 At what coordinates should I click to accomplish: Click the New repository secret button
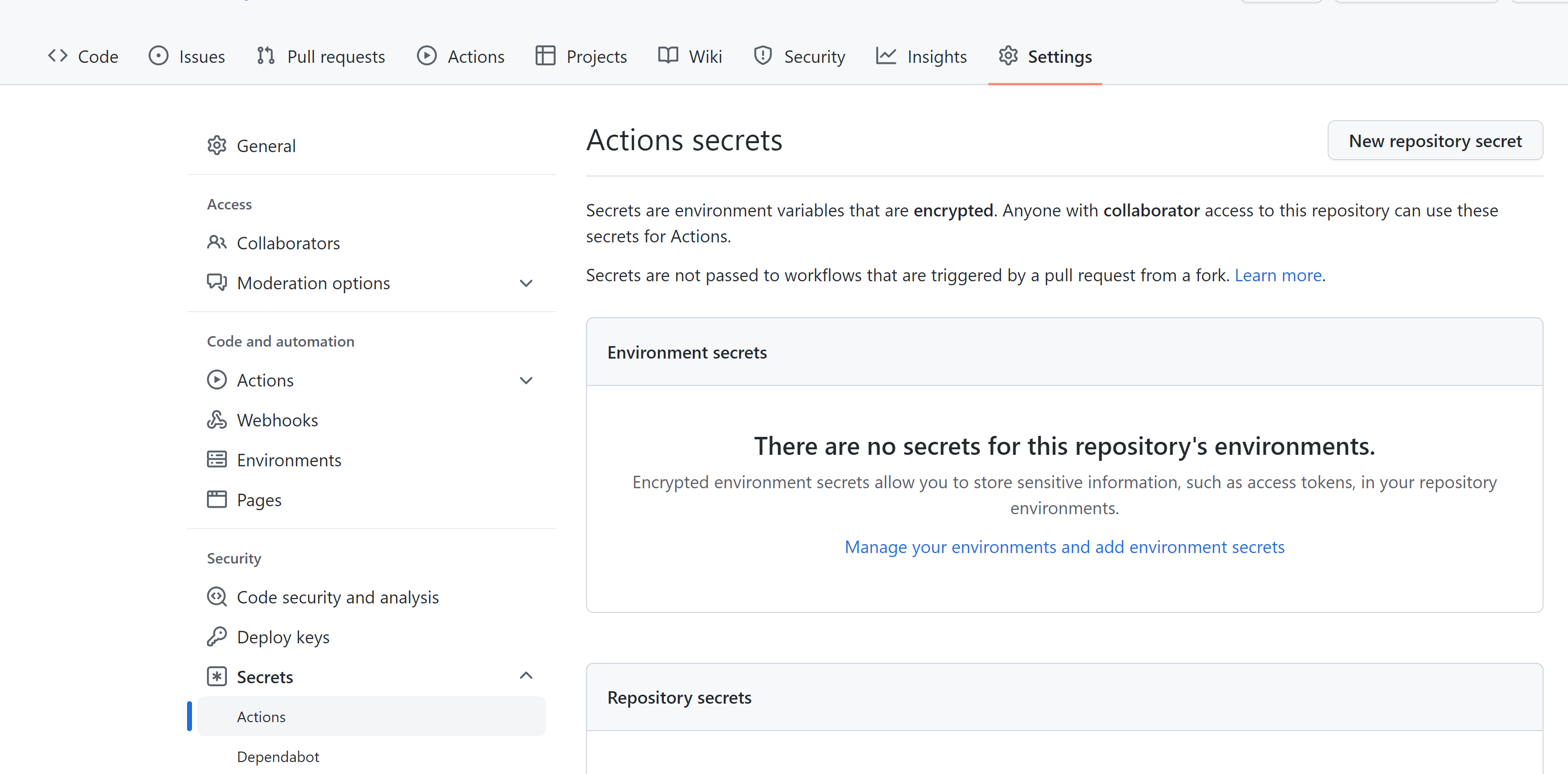[x=1435, y=141]
